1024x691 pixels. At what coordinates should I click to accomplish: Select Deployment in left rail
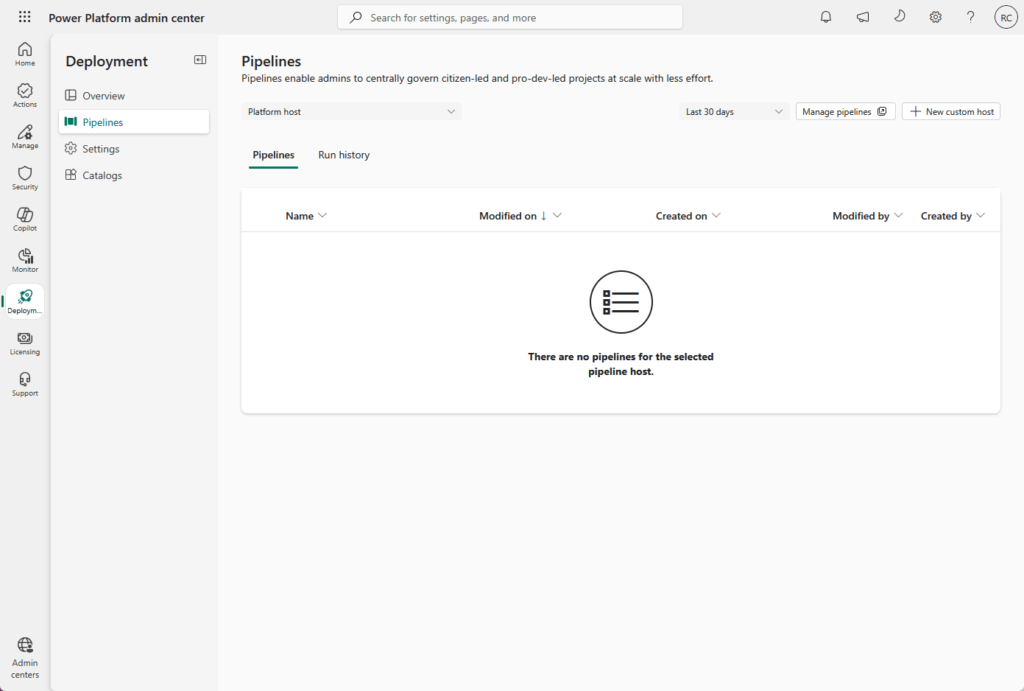25,301
